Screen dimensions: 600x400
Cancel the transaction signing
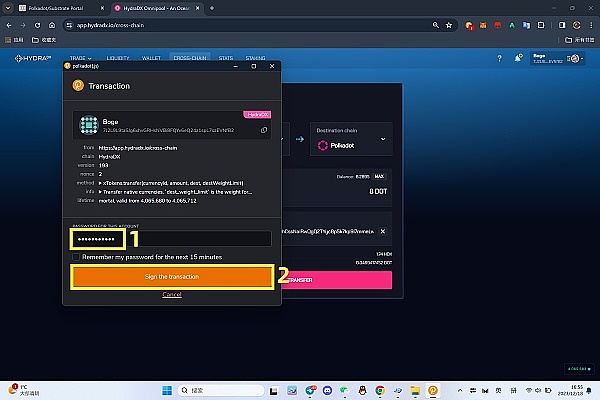point(172,295)
